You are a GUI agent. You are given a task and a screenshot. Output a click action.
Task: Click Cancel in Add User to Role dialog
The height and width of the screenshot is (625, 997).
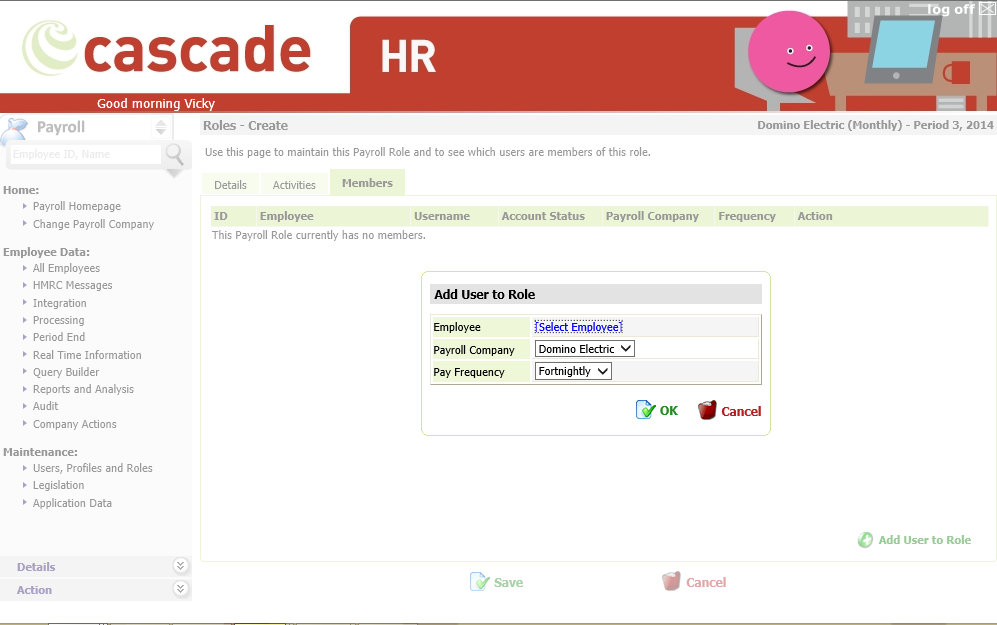(741, 411)
